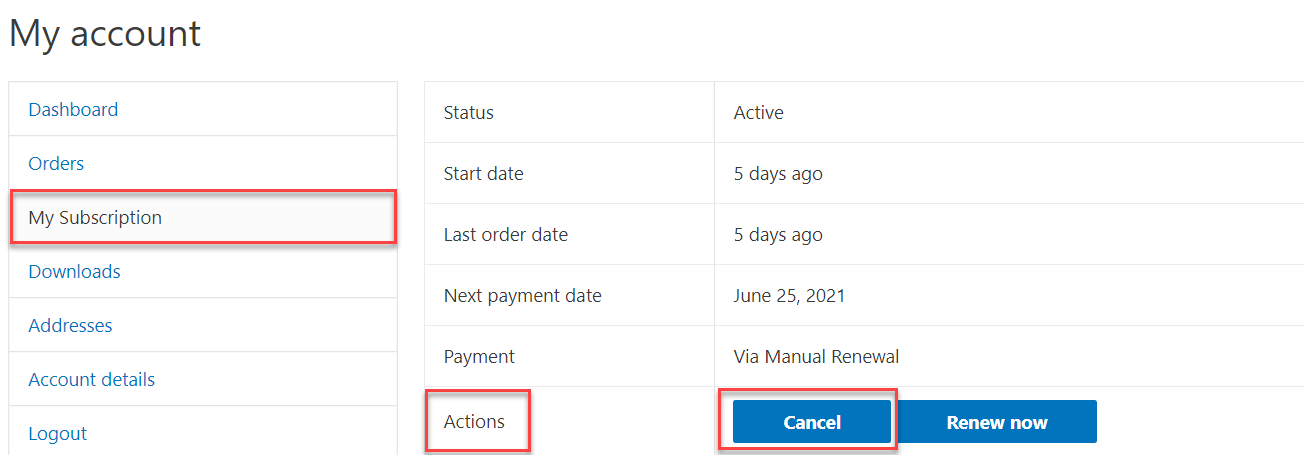This screenshot has height=455, width=1304.
Task: Click the Next payment date label
Action: 523,296
